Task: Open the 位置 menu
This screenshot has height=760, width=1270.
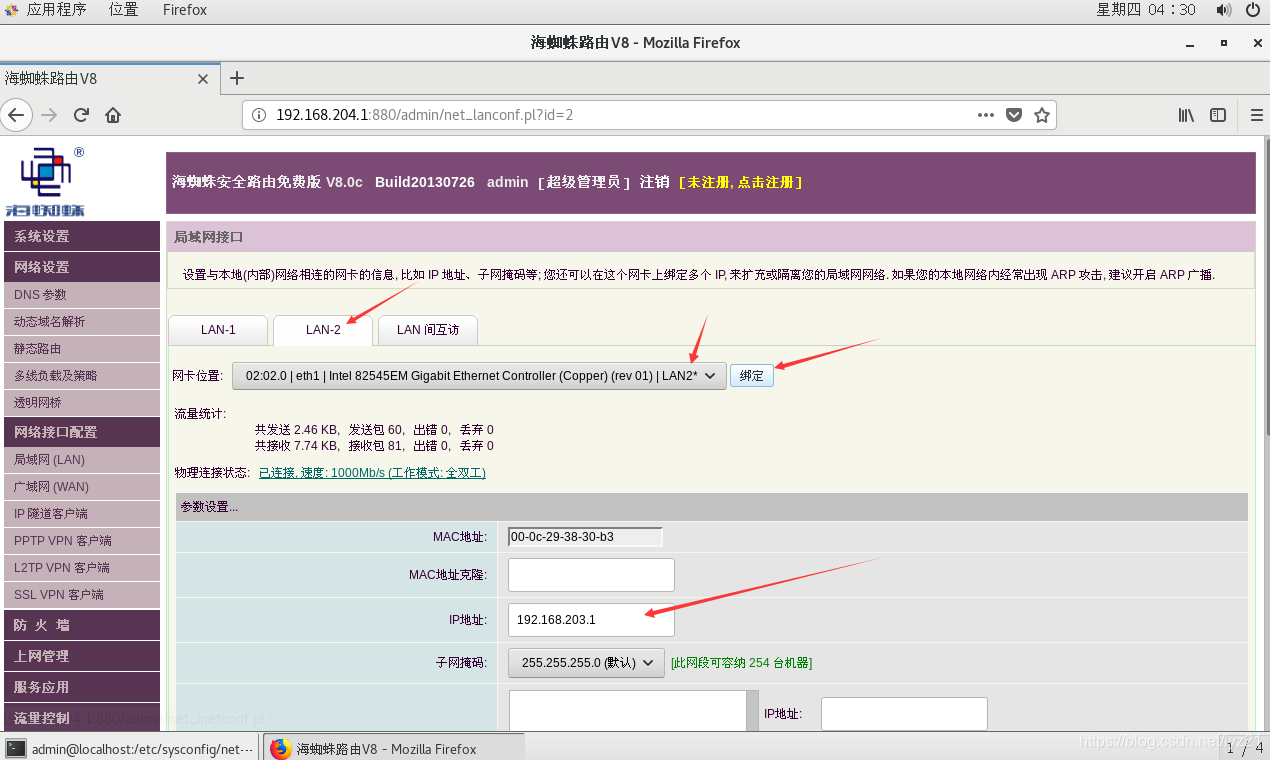Action: [x=124, y=10]
